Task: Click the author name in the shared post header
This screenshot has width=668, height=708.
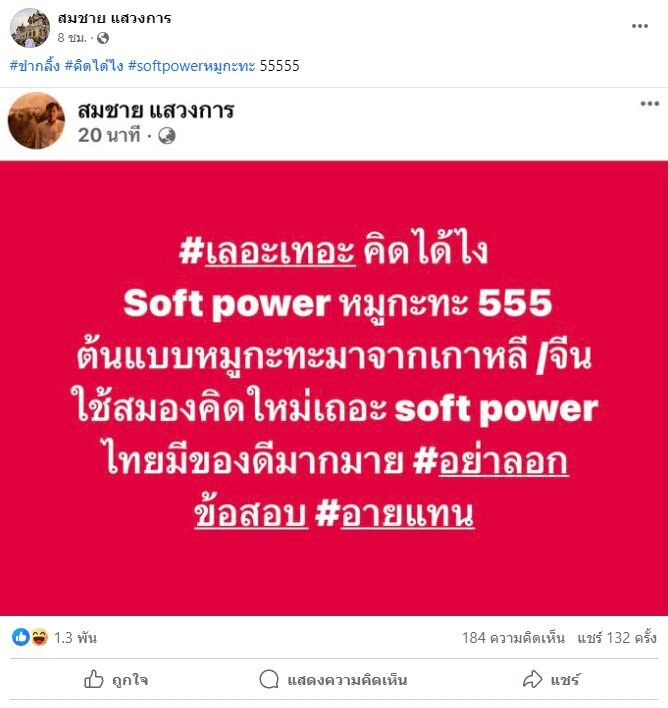Action: point(156,110)
